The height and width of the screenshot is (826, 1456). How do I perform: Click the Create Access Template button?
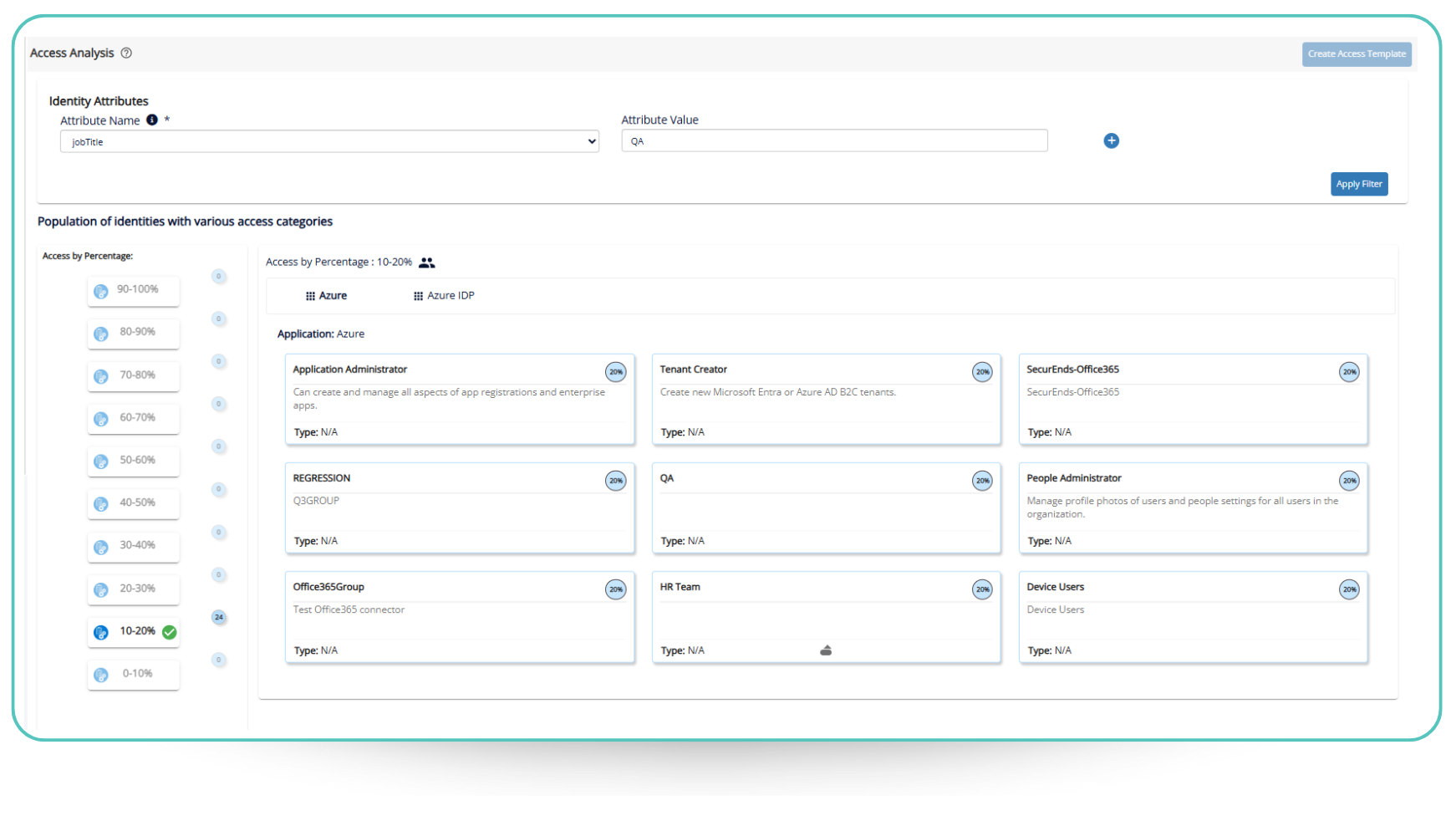[x=1356, y=54]
